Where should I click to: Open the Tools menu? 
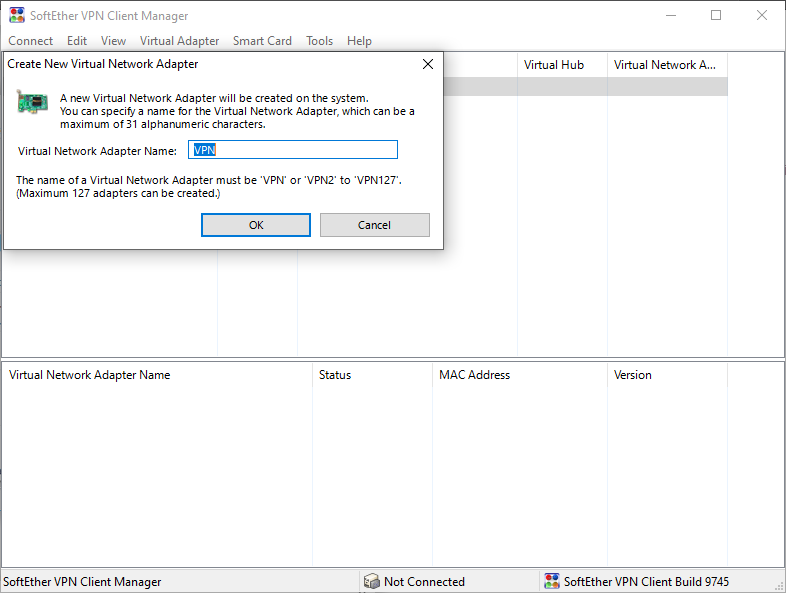coord(319,41)
